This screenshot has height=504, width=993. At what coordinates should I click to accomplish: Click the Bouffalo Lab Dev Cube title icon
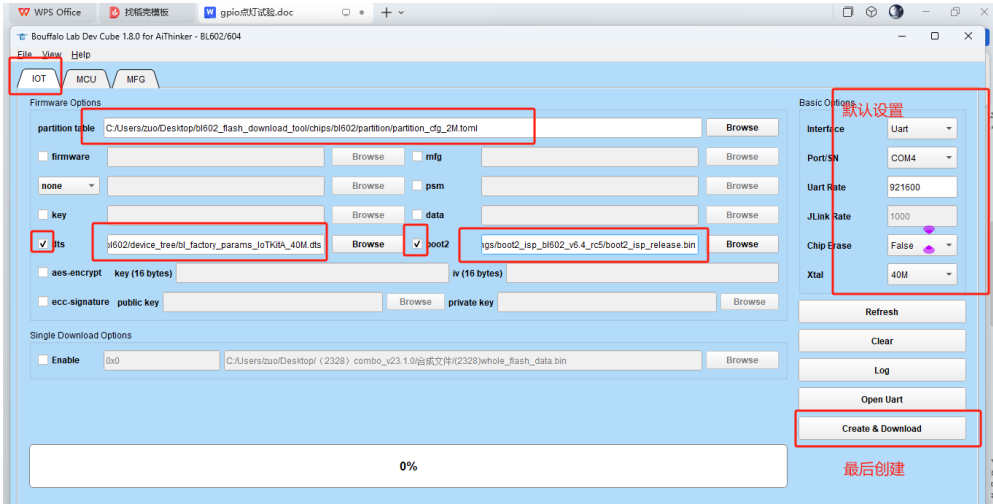22,36
